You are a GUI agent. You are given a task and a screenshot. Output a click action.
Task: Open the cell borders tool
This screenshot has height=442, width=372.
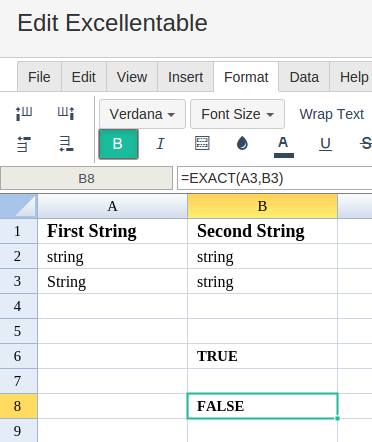(202, 143)
